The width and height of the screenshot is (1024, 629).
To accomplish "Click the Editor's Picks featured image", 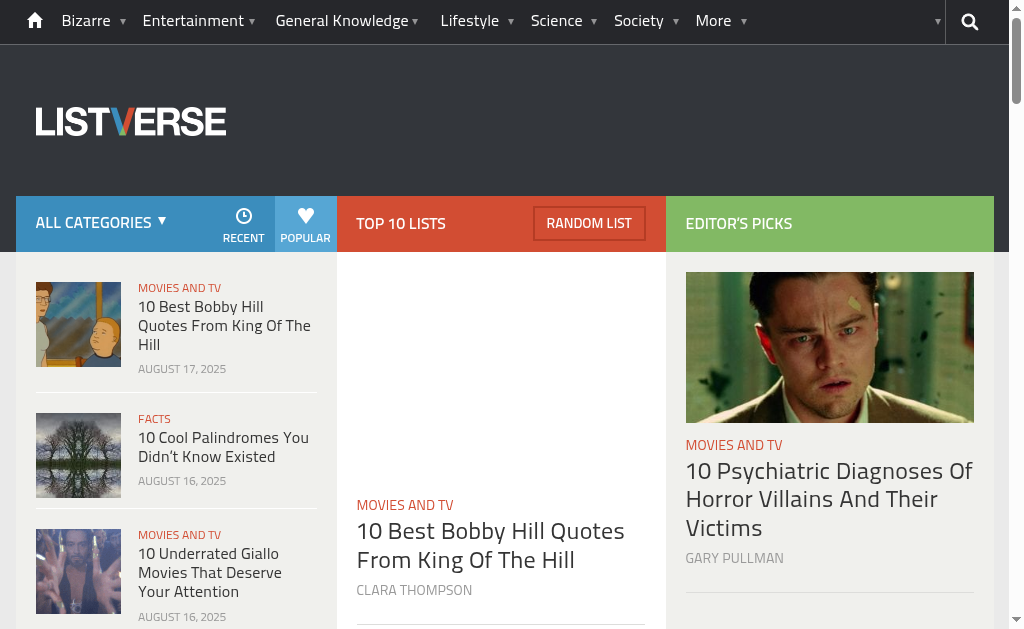I will tap(829, 347).
